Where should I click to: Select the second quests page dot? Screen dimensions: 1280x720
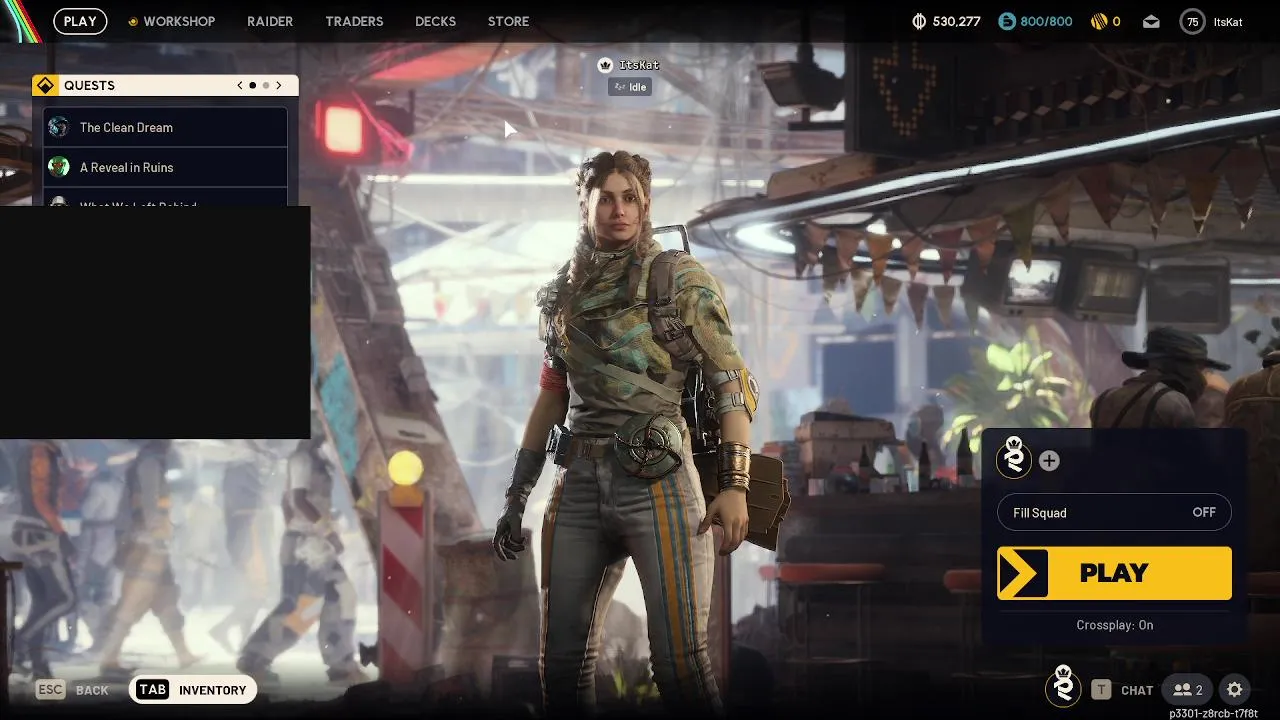coord(266,86)
